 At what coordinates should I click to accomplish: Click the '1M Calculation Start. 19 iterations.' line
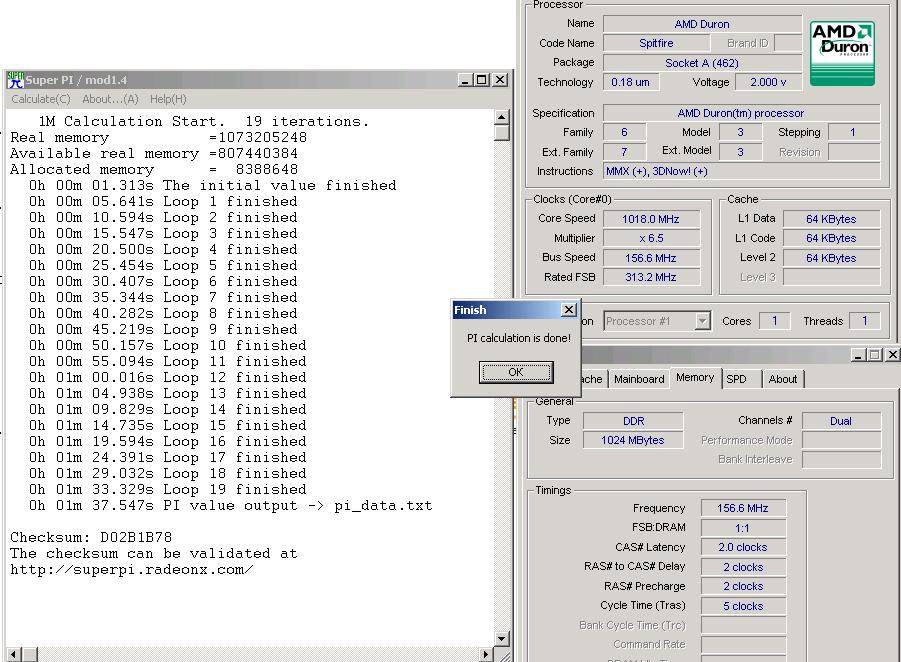point(203,121)
